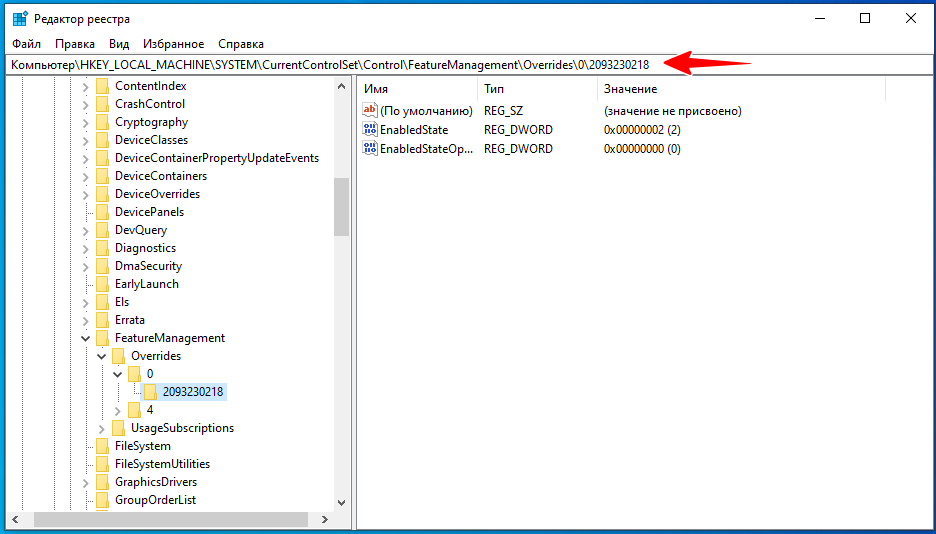Select the ContentIndex folder icon
This screenshot has height=534, width=936.
(102, 86)
